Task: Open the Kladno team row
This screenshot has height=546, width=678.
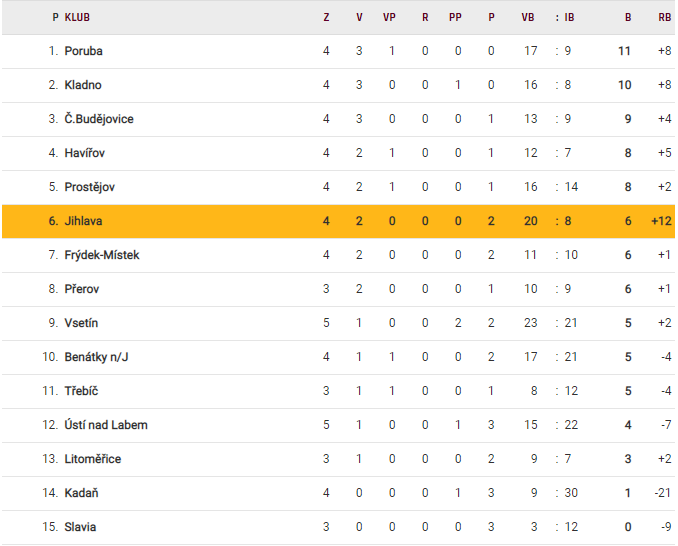Action: (83, 85)
